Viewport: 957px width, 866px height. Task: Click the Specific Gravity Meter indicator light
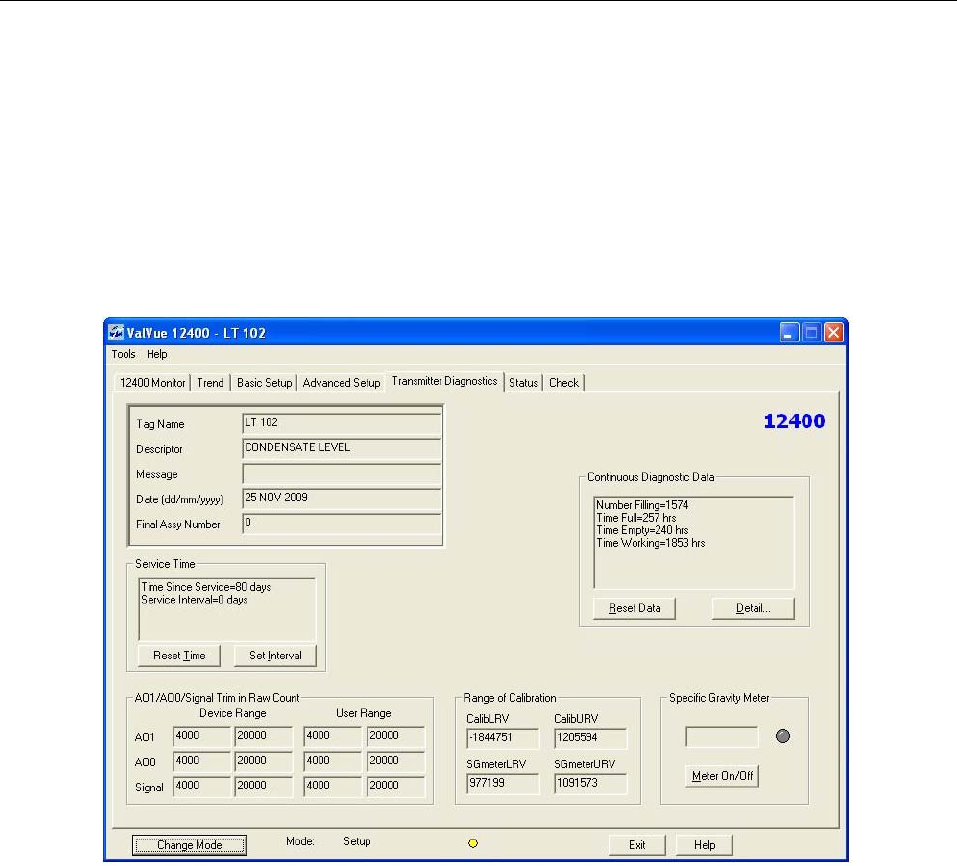[782, 736]
